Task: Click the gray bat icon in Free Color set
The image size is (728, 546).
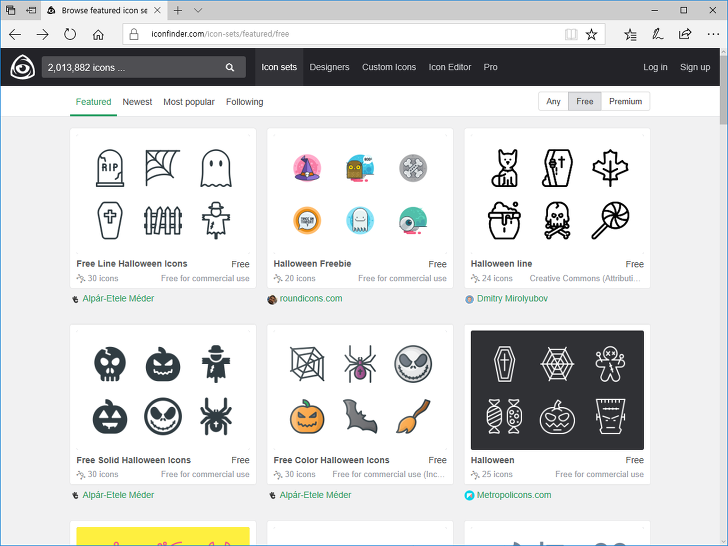Action: (x=360, y=416)
